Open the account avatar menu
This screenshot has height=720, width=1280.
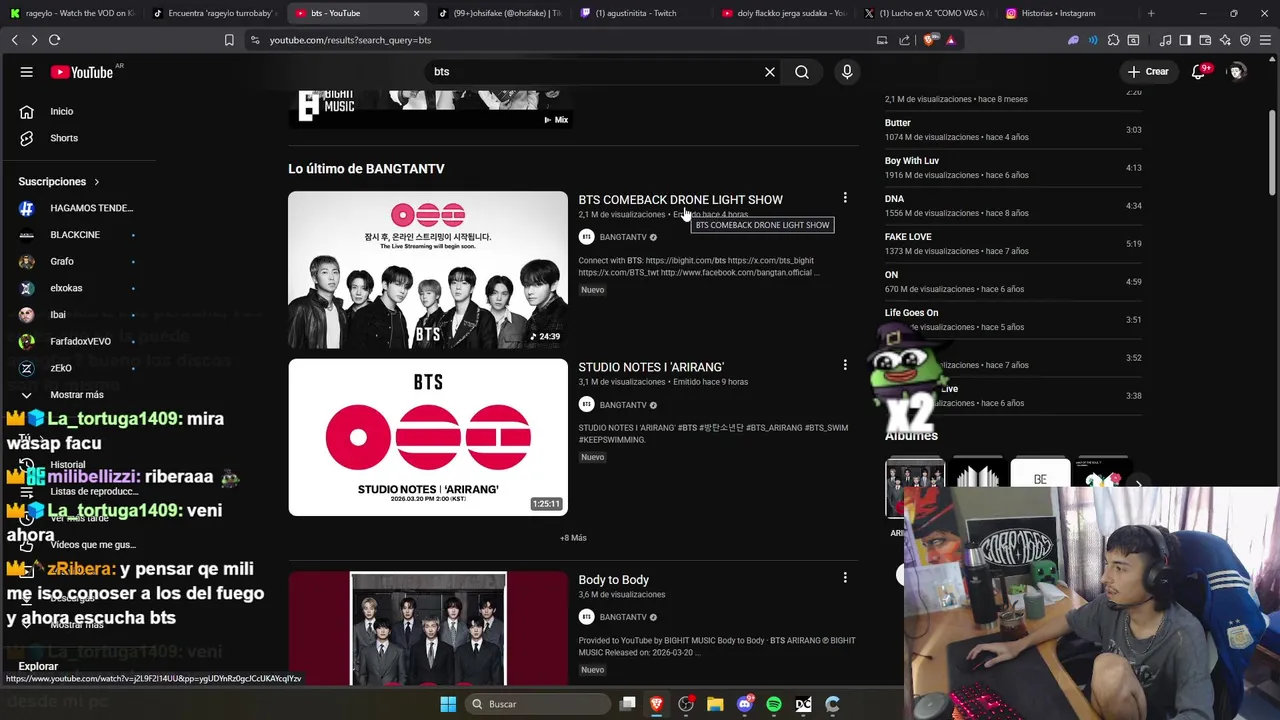[x=1237, y=72]
